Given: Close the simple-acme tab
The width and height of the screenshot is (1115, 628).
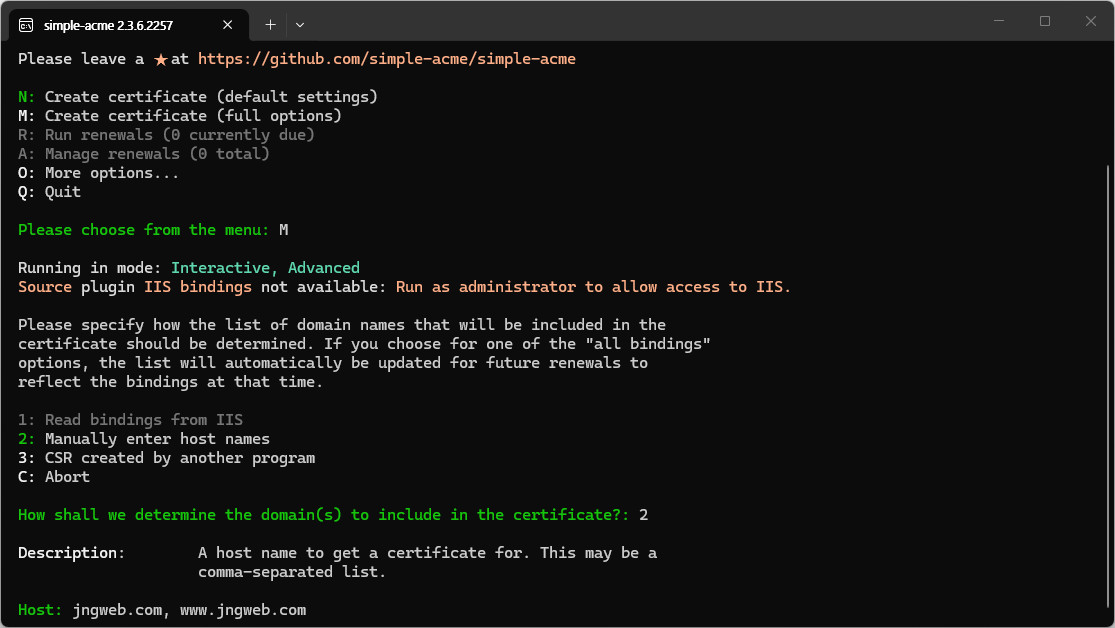Looking at the screenshot, I should point(228,25).
